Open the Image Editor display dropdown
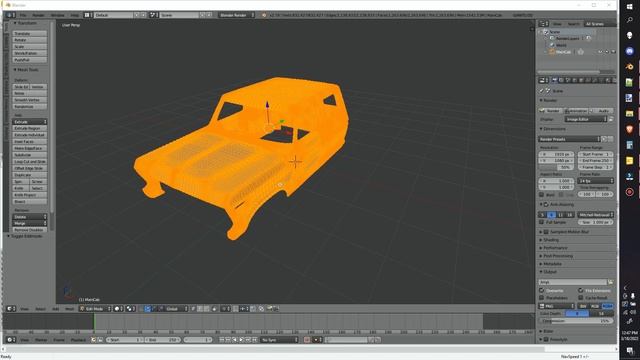The width and height of the screenshot is (640, 360). coord(586,119)
